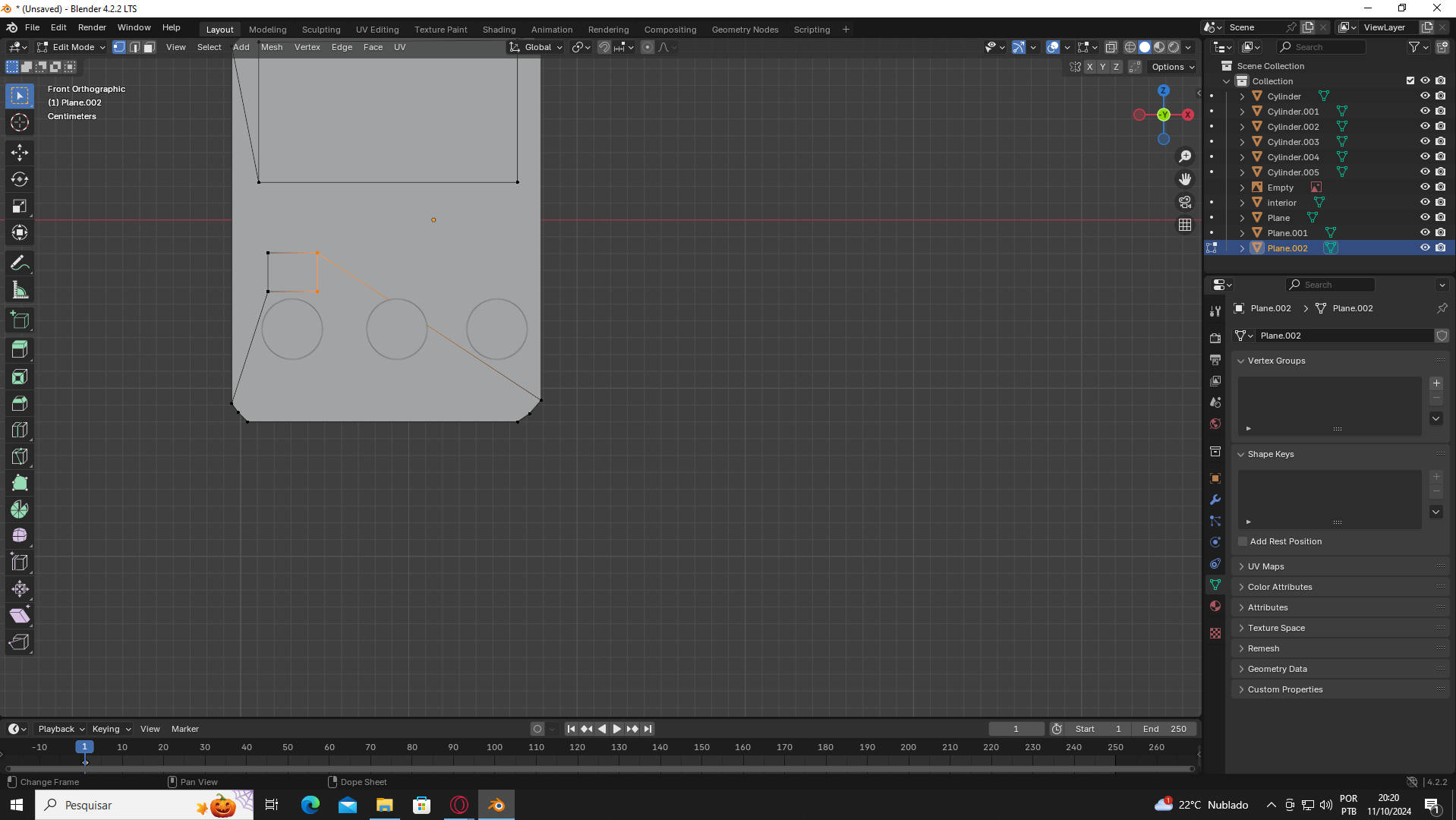Activate the Rotate tool
Screen dimensions: 1456x820
pos(20,179)
